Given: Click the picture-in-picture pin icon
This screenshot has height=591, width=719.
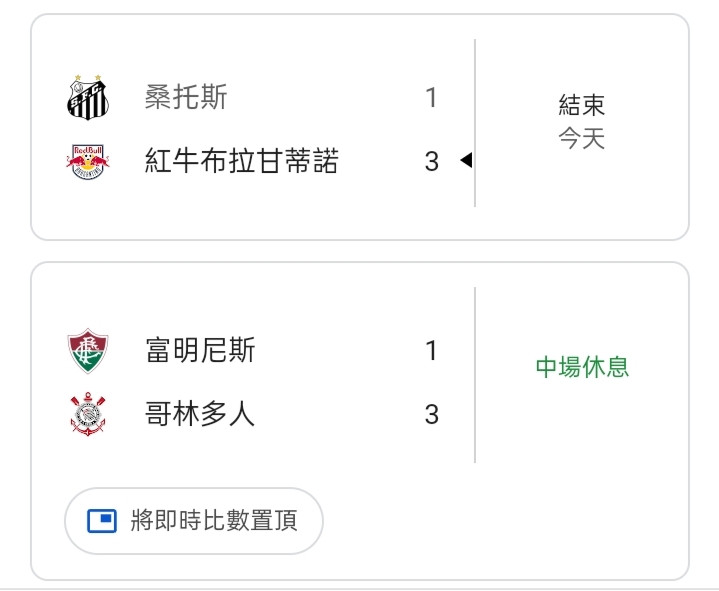Looking at the screenshot, I should pyautogui.click(x=102, y=521).
